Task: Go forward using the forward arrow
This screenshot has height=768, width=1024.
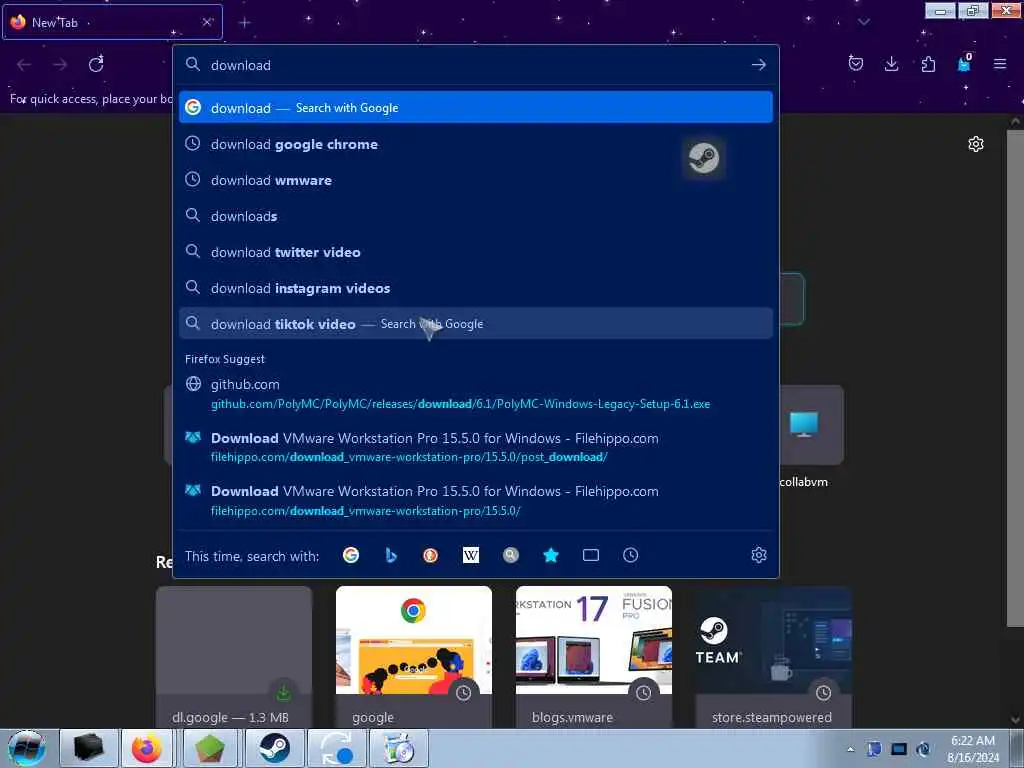Action: [x=60, y=64]
